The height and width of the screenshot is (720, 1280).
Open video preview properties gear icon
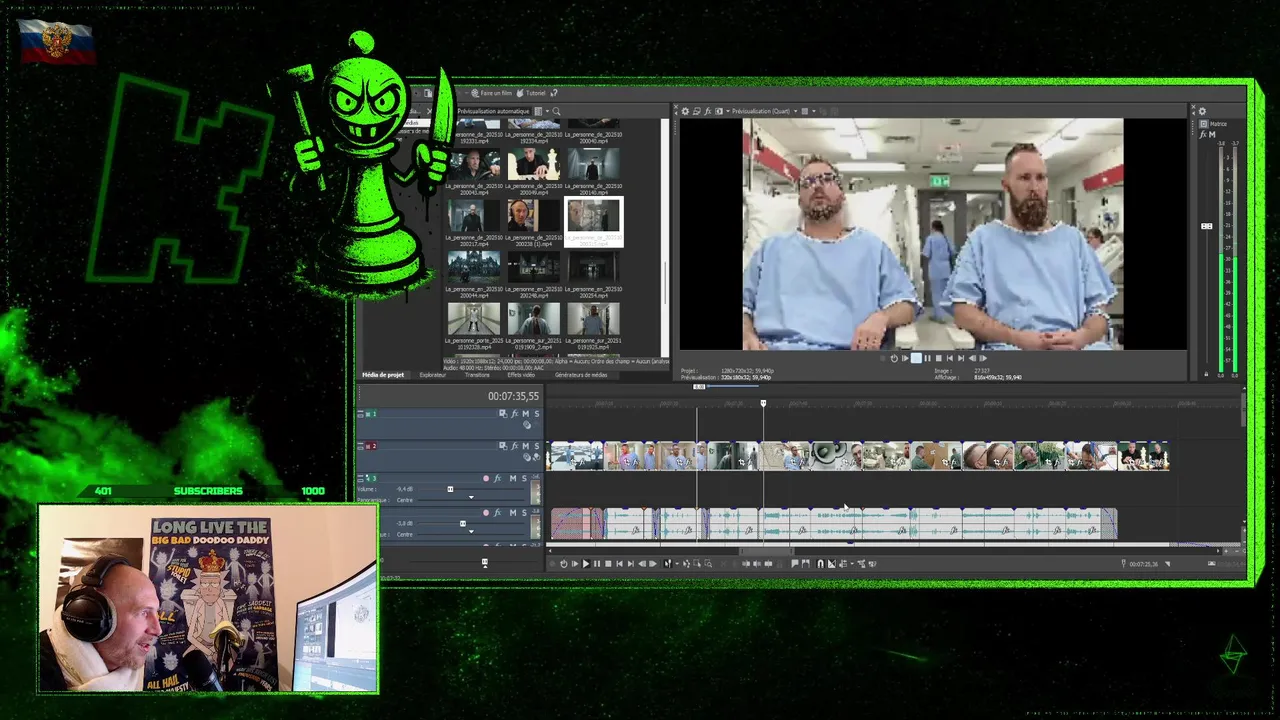685,111
